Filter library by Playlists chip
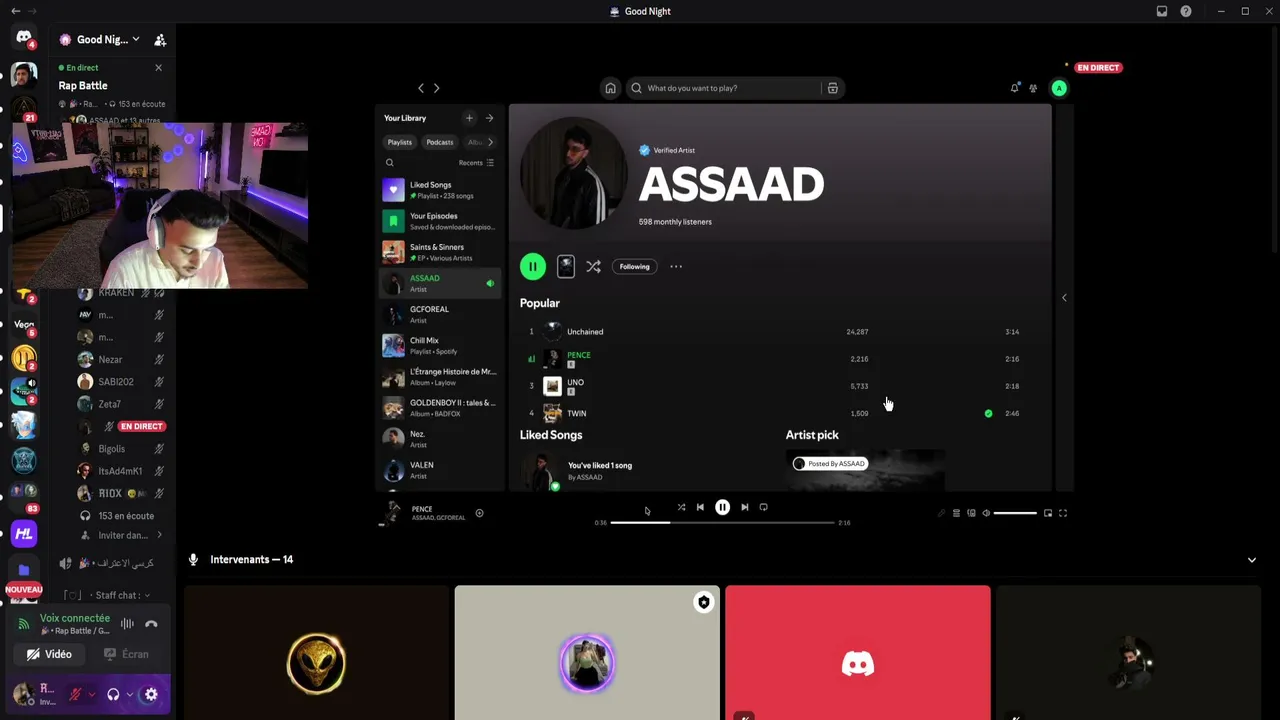 coord(399,142)
